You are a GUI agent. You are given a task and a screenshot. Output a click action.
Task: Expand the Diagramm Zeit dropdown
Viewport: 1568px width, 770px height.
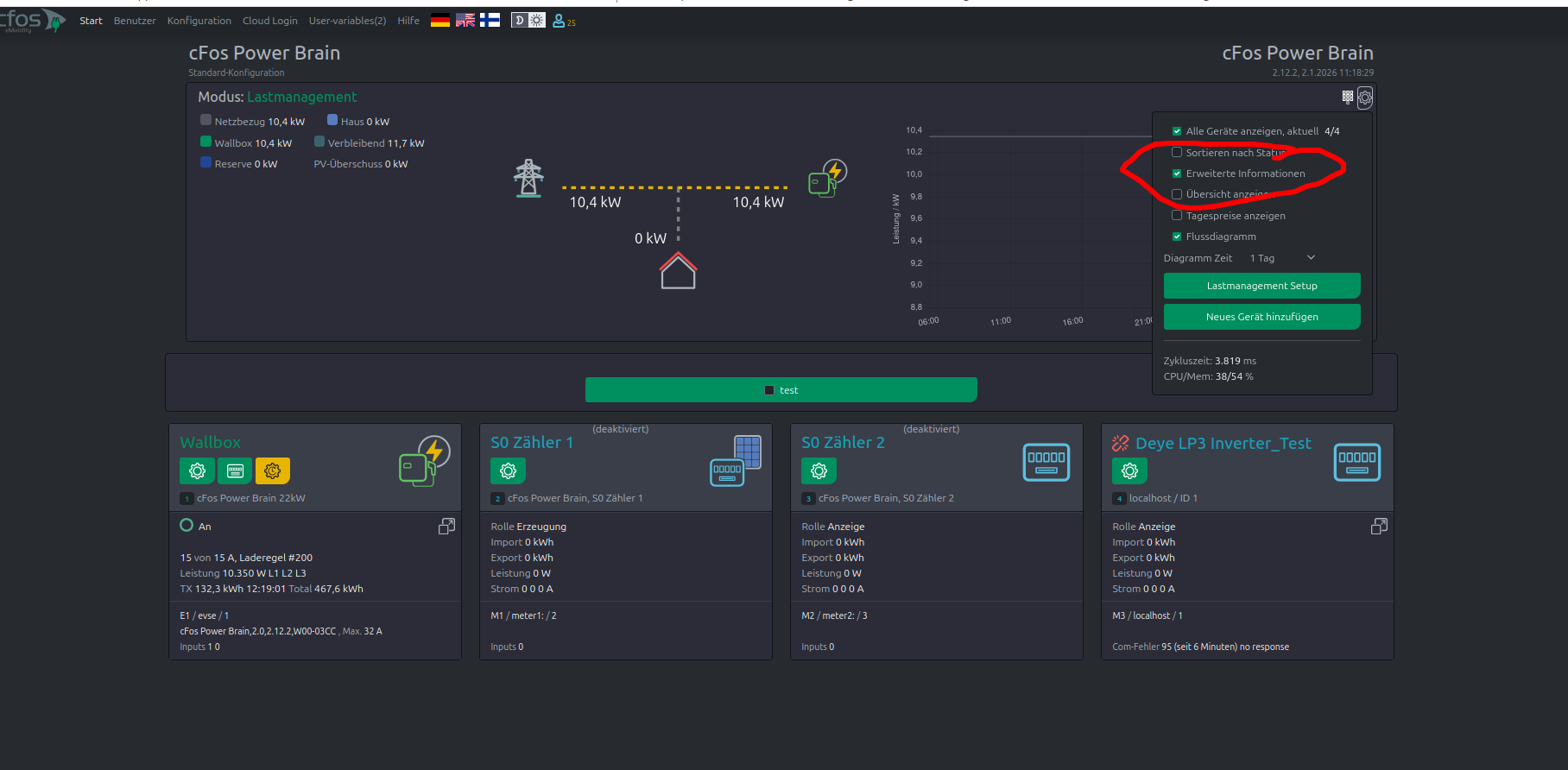point(1282,258)
